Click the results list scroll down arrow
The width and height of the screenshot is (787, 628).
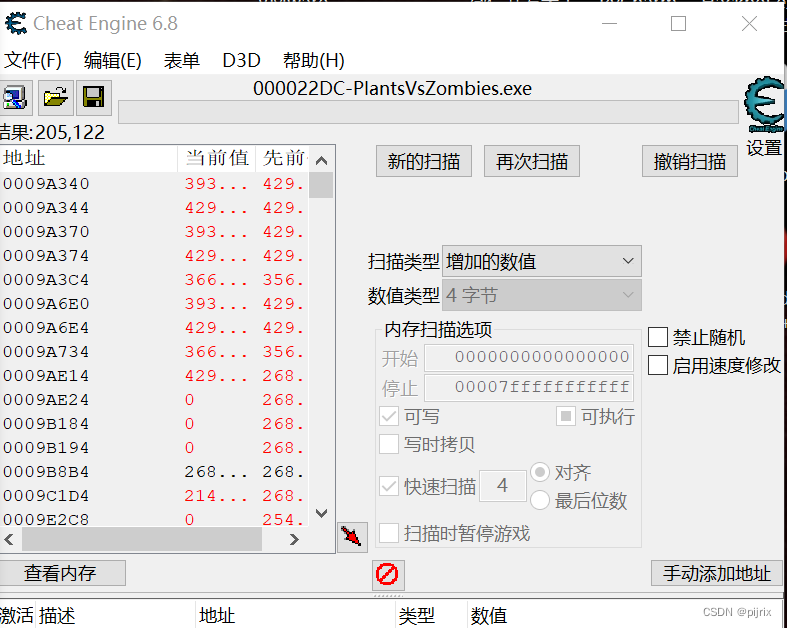[321, 513]
